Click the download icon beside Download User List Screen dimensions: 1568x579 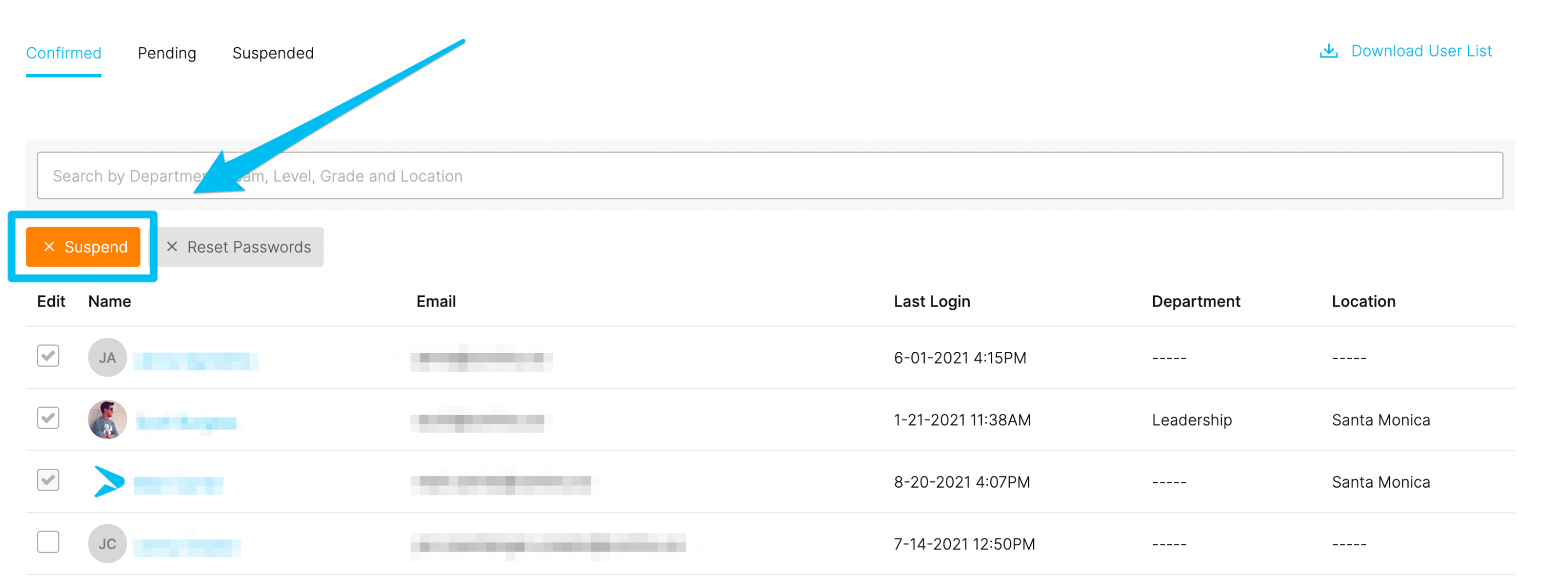pos(1328,51)
